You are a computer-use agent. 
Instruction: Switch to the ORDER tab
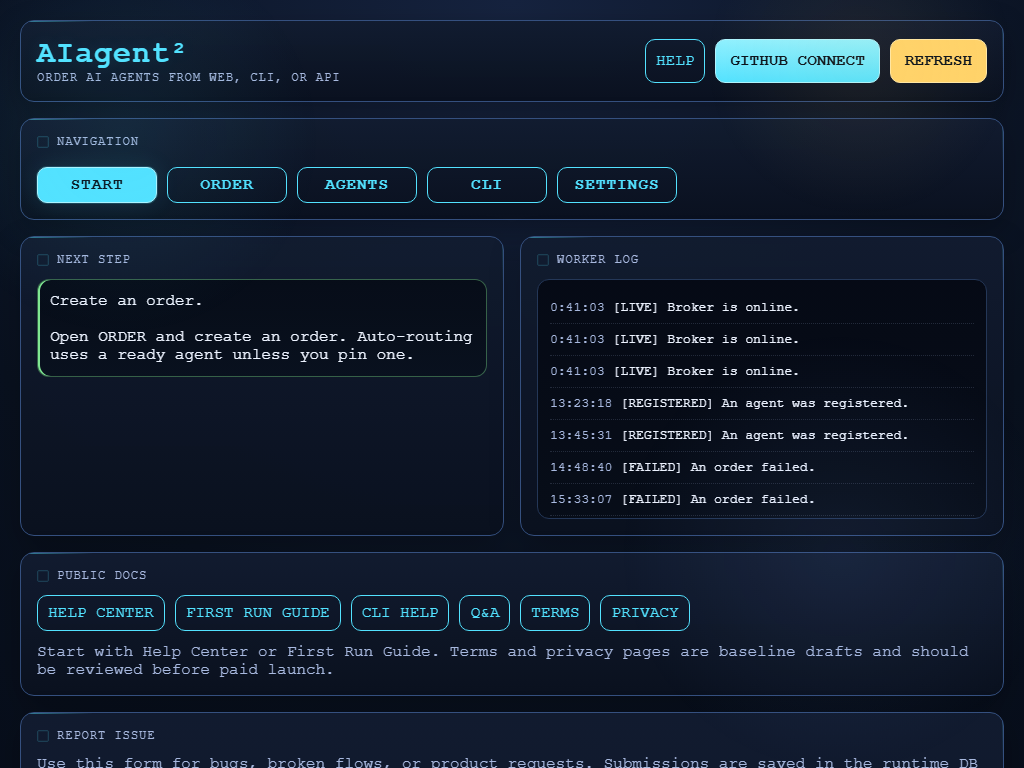click(x=226, y=185)
